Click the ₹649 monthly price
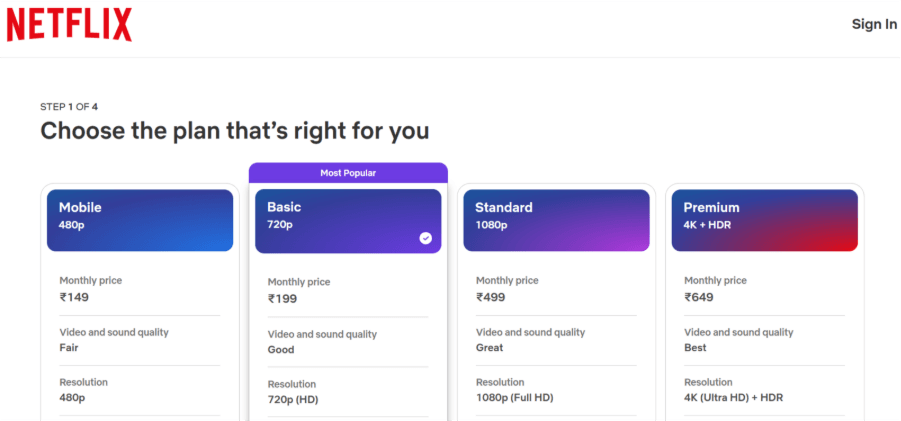901x421 pixels. [699, 297]
